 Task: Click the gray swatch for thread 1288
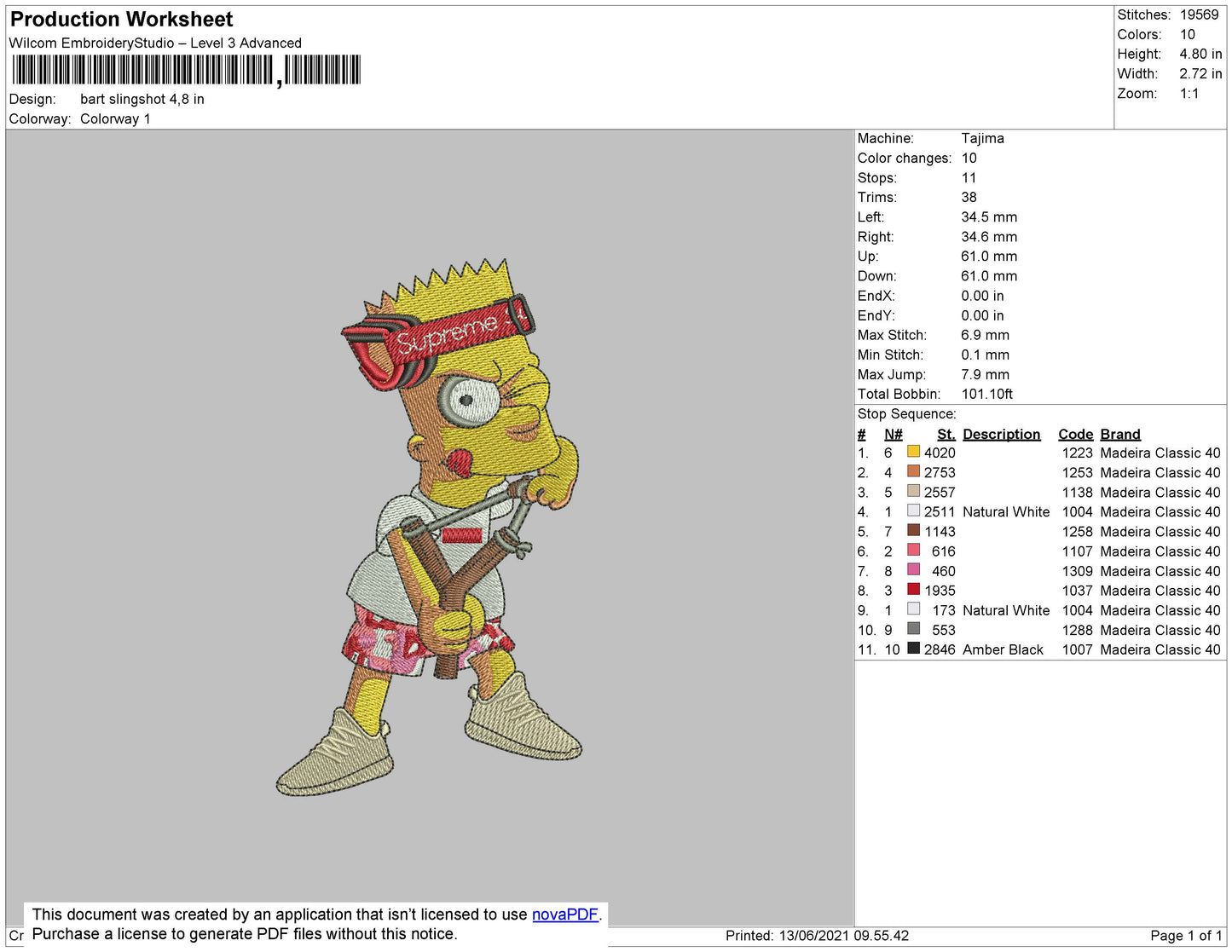(x=913, y=628)
